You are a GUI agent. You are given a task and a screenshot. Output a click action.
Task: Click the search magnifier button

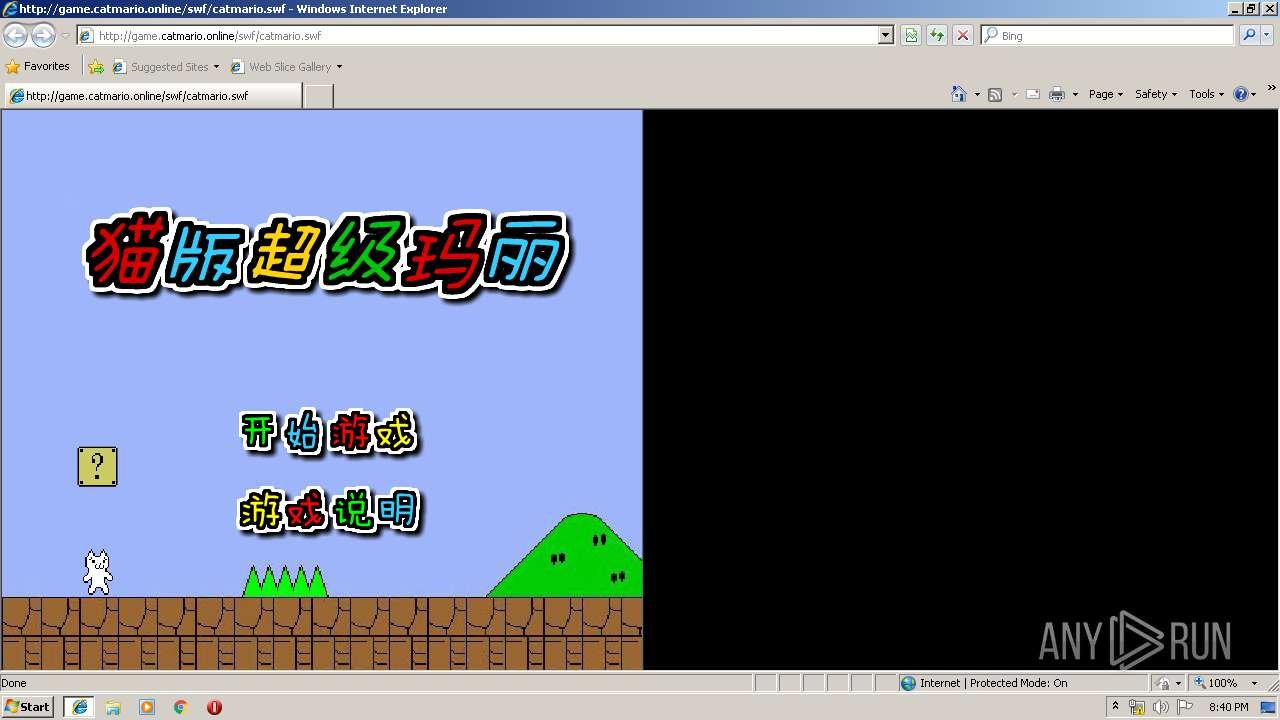pos(1248,35)
